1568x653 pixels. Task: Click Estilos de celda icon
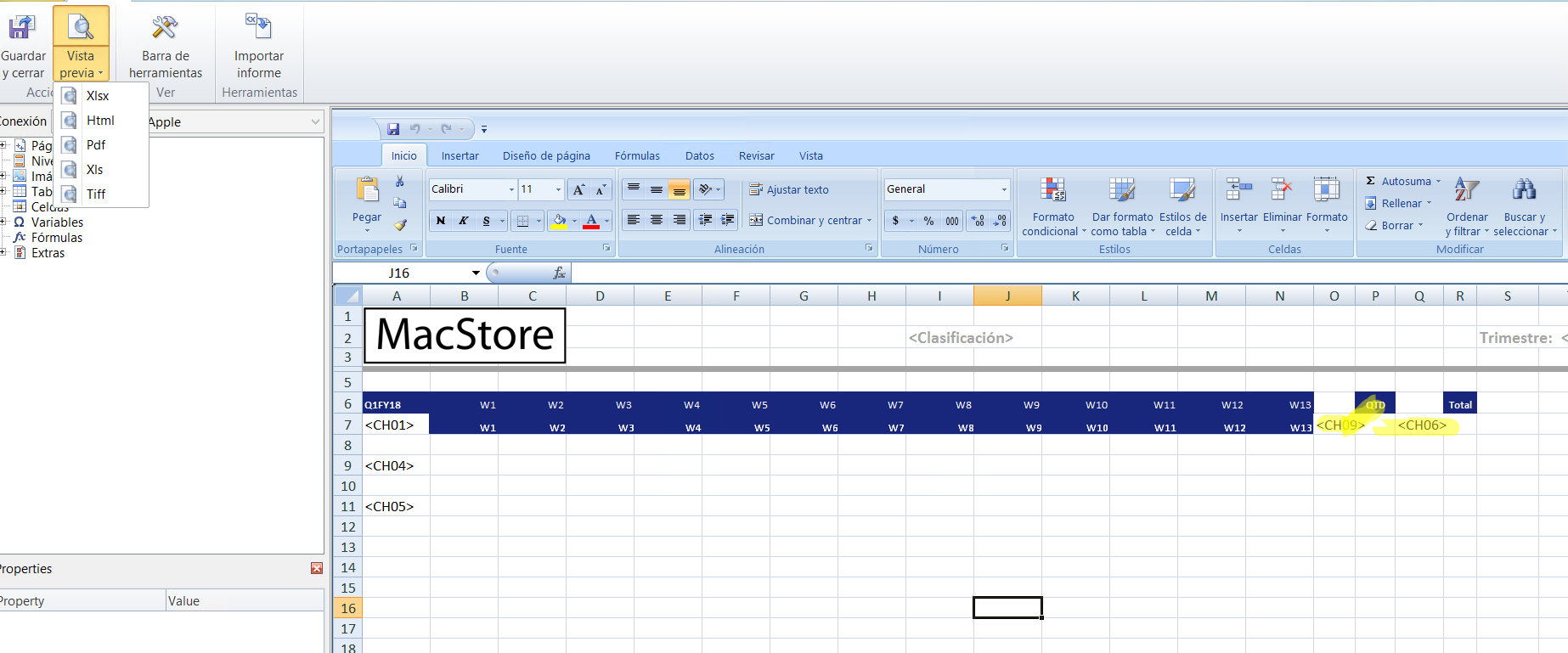click(1182, 189)
